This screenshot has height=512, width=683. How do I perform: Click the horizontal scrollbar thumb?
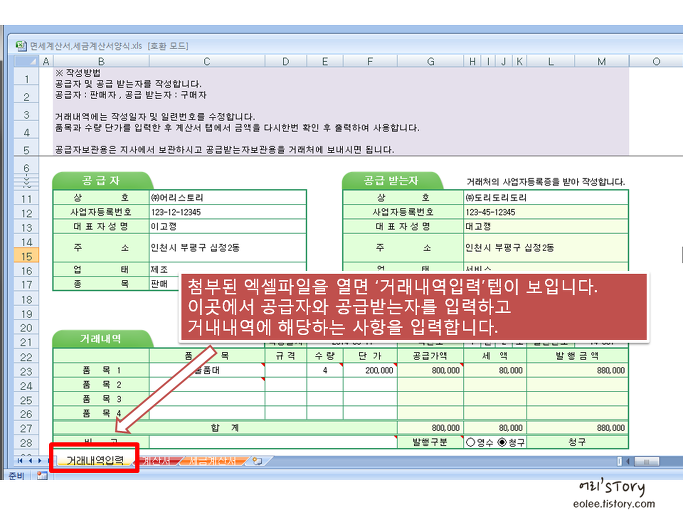coord(646,461)
